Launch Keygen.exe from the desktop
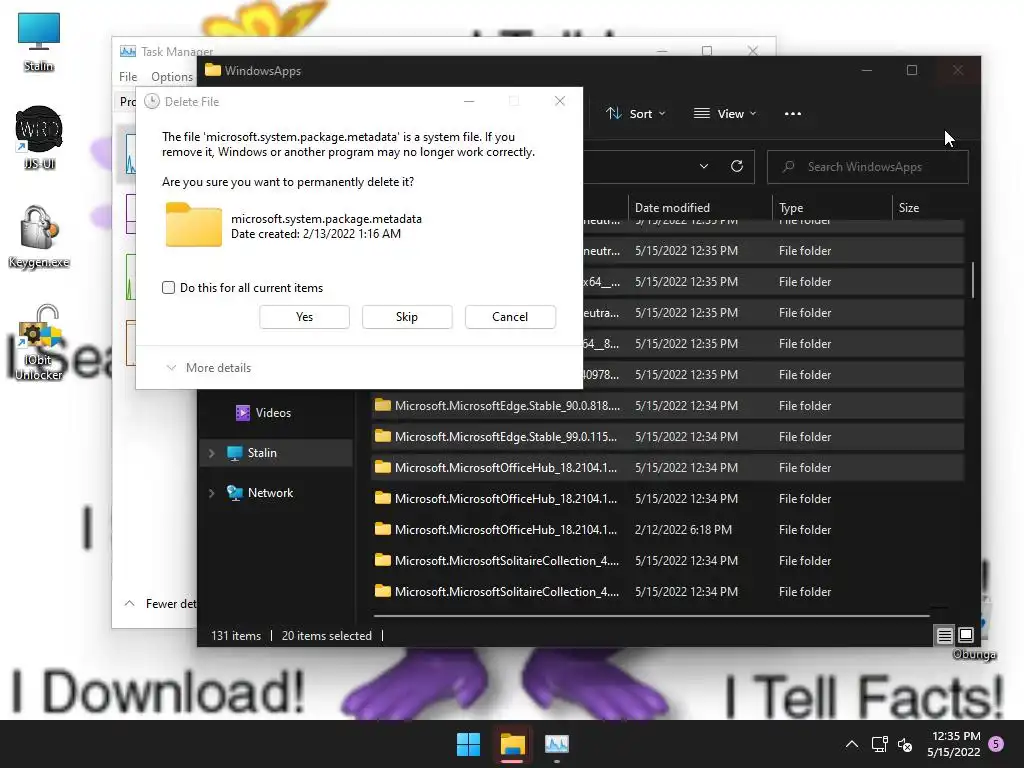This screenshot has height=768, width=1024. click(x=39, y=236)
